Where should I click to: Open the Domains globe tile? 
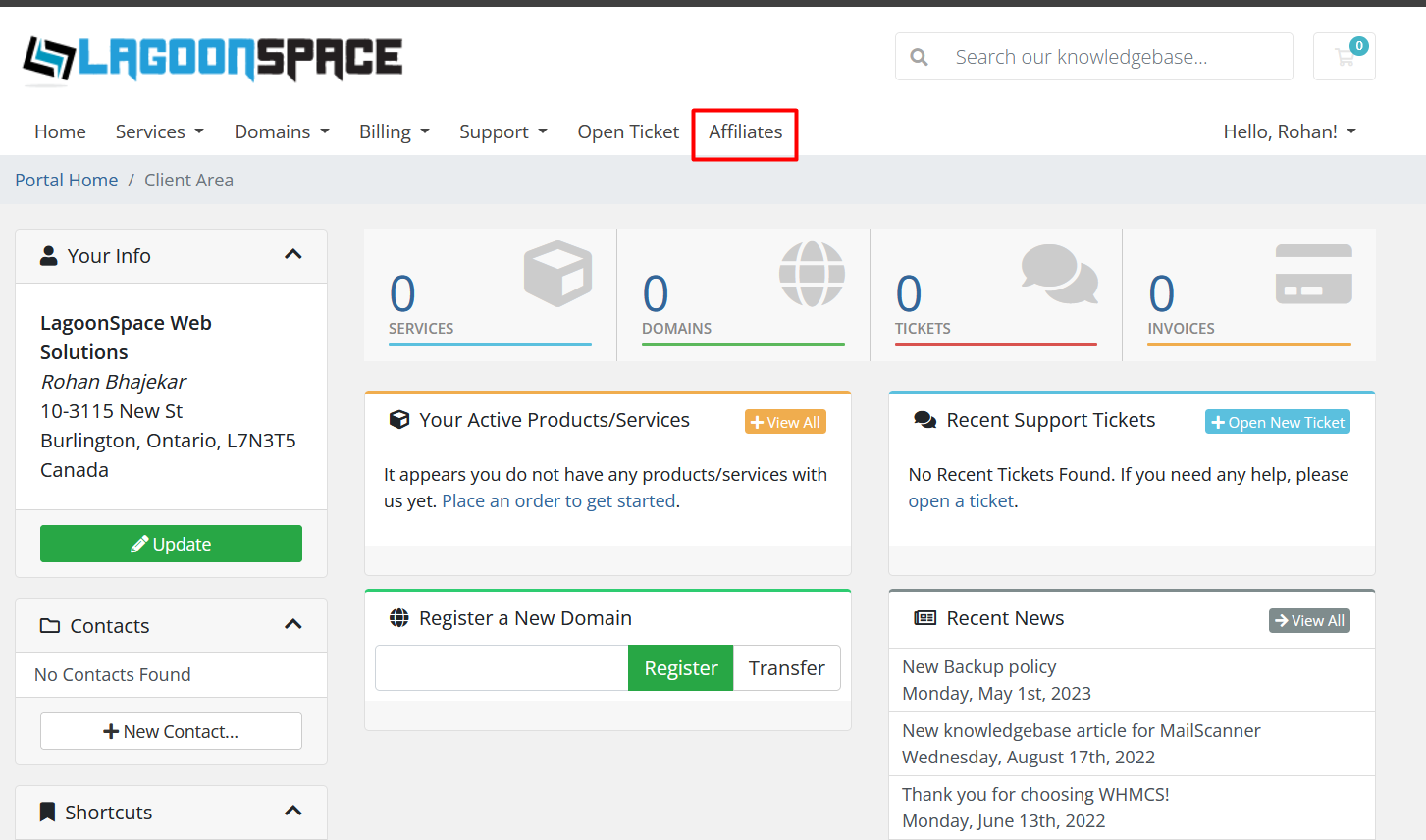(x=743, y=294)
